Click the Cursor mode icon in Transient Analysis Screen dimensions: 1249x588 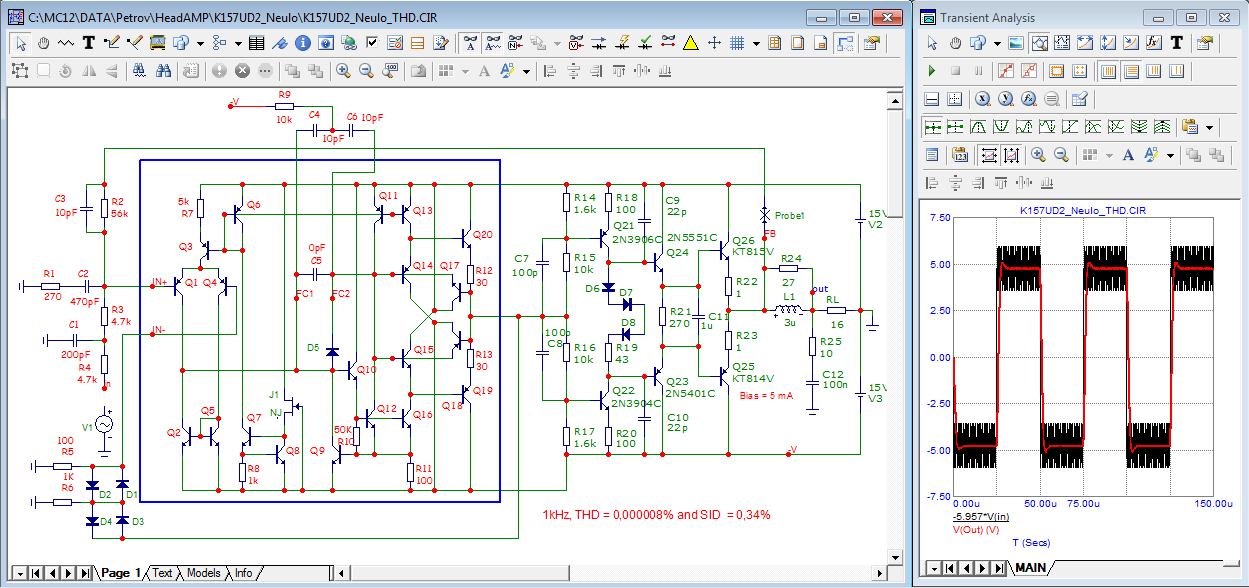pyautogui.click(x=1062, y=43)
